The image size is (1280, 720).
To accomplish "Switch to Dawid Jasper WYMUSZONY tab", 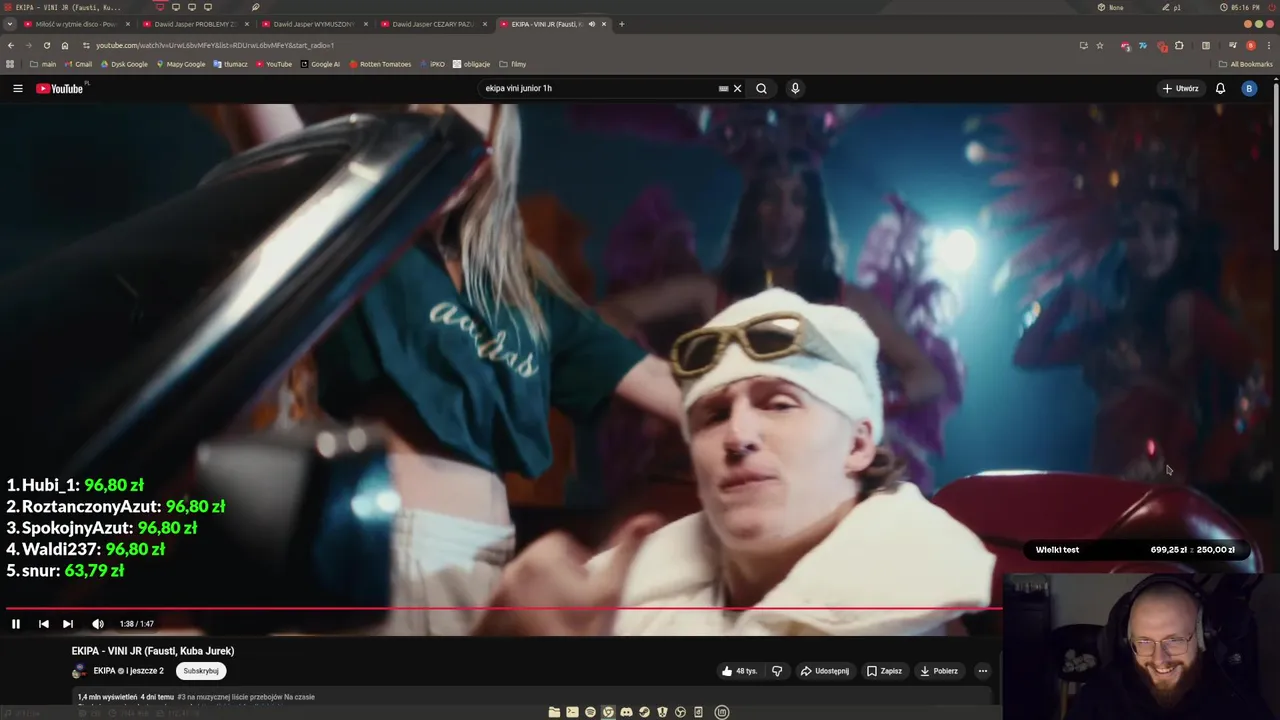I will click(314, 24).
